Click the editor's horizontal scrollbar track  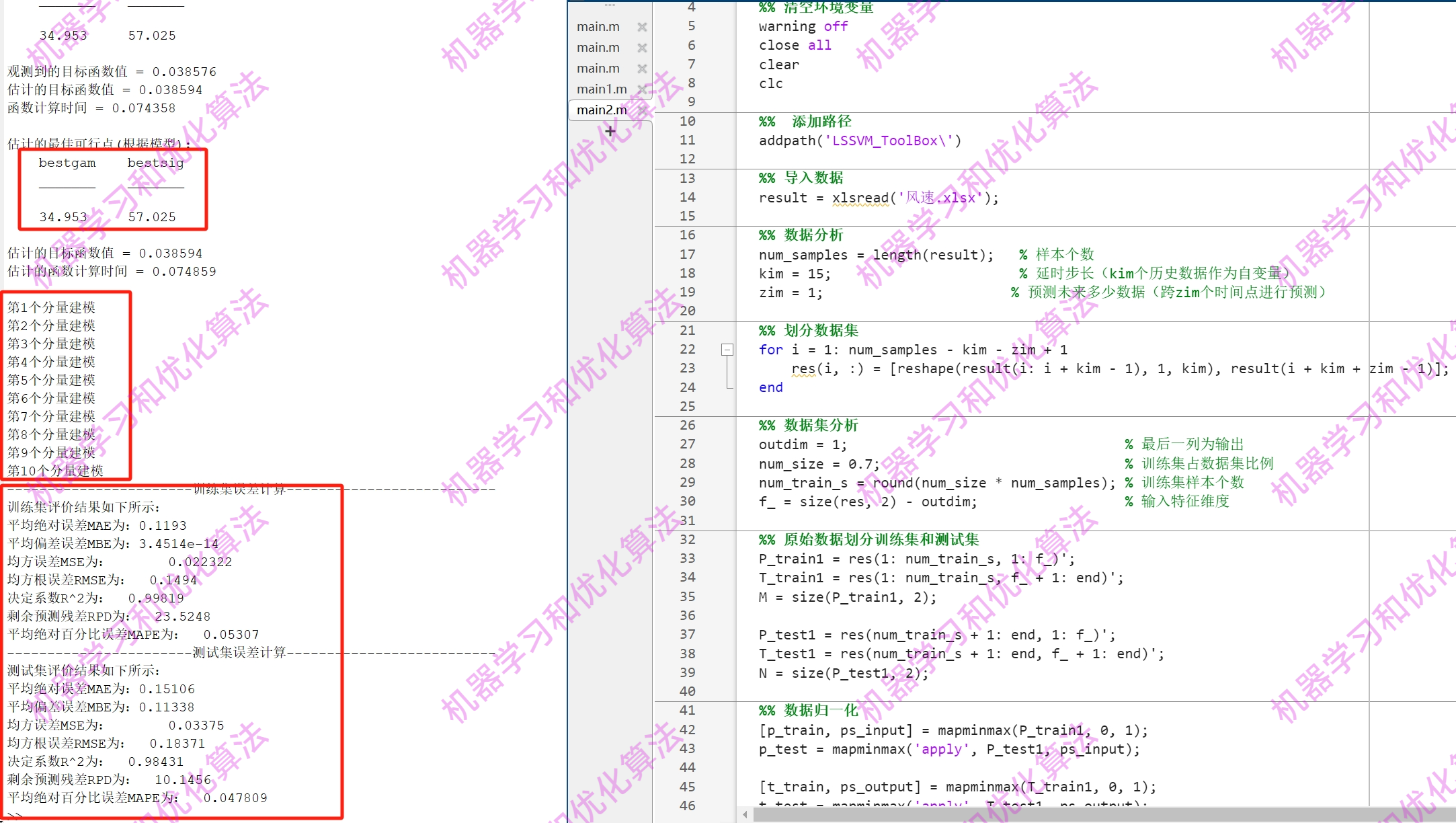tap(1102, 815)
